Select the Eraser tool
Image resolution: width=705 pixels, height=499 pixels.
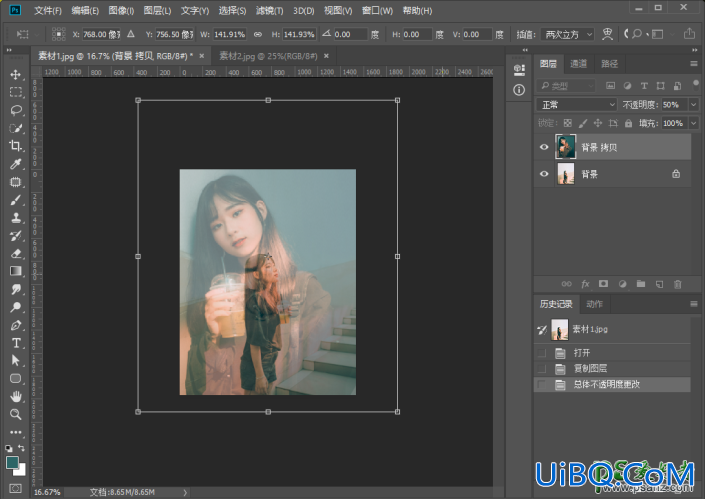tap(16, 254)
